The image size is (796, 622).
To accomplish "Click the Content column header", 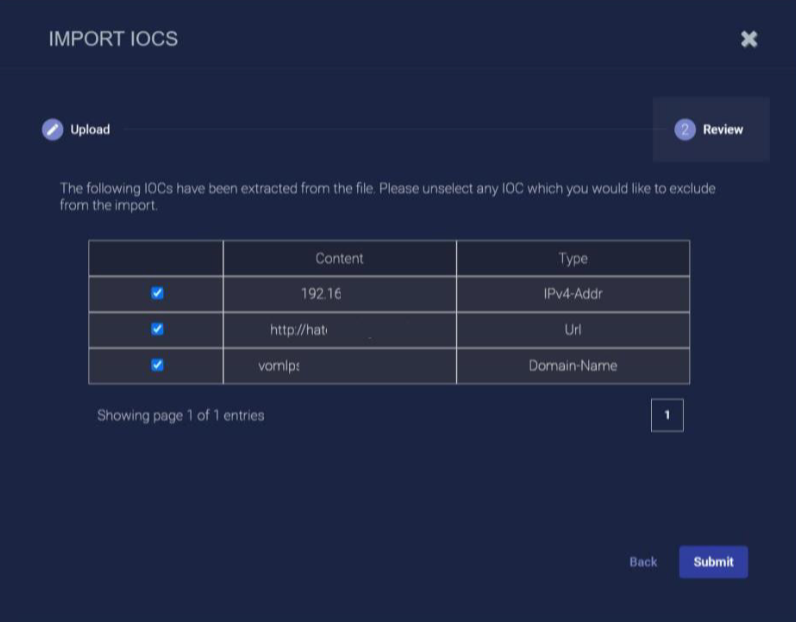I will [x=339, y=258].
